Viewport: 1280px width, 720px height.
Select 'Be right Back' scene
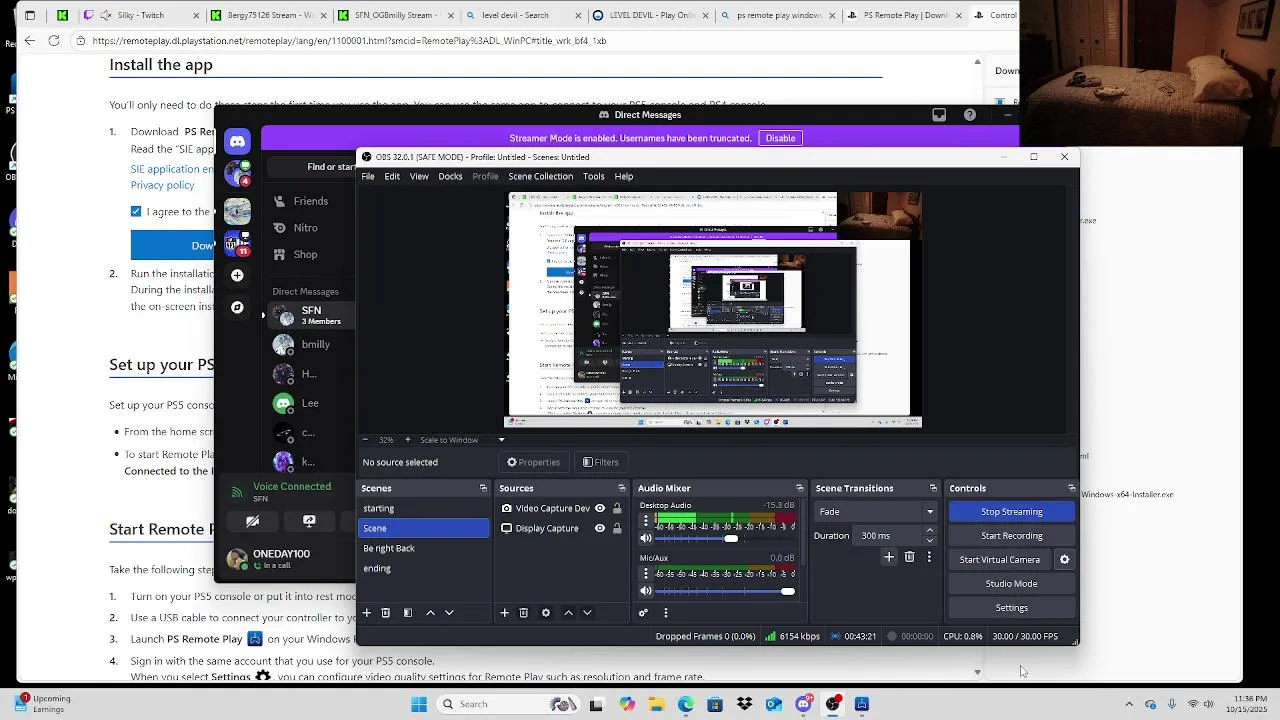tap(424, 548)
